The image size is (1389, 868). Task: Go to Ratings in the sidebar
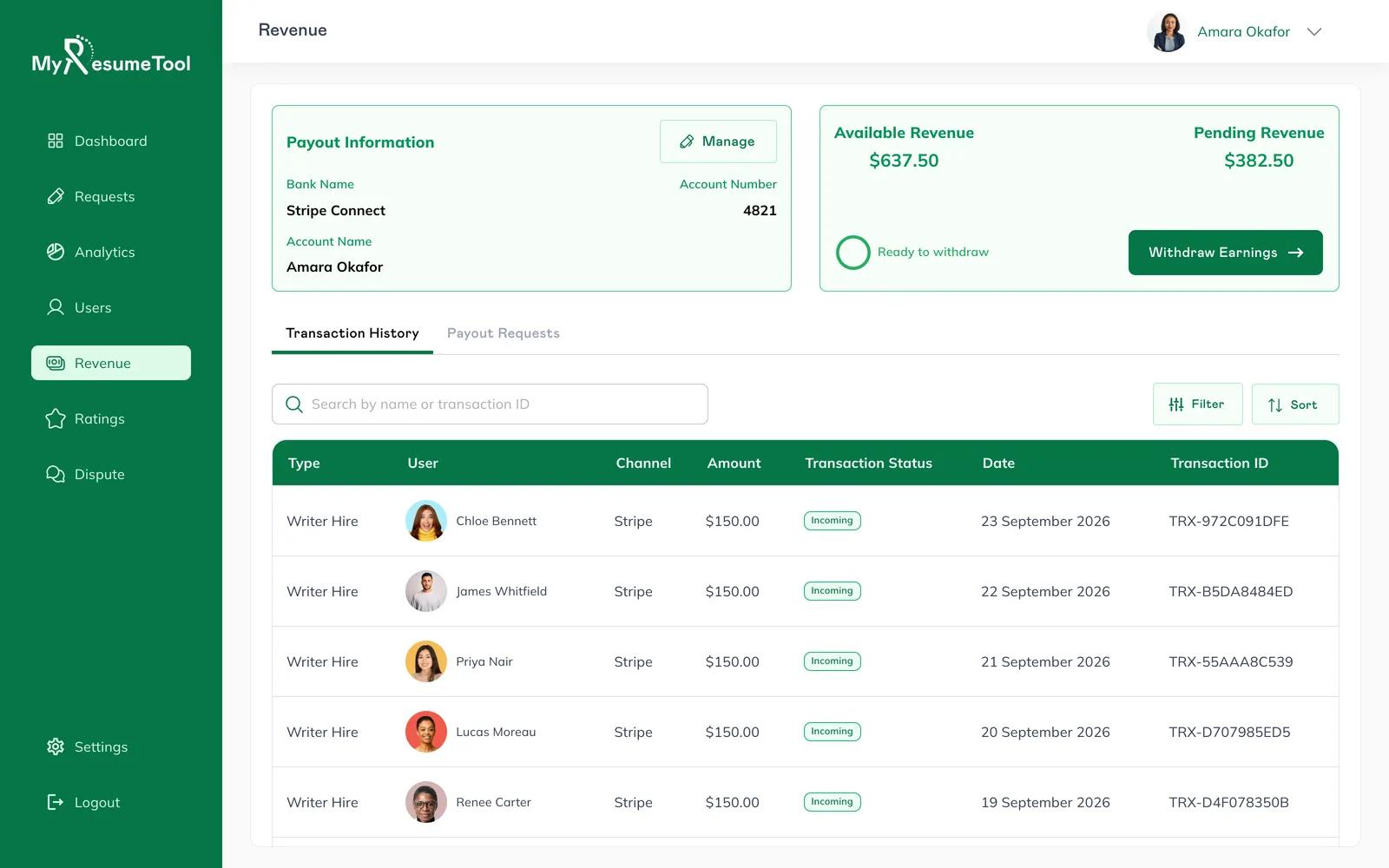tap(111, 418)
